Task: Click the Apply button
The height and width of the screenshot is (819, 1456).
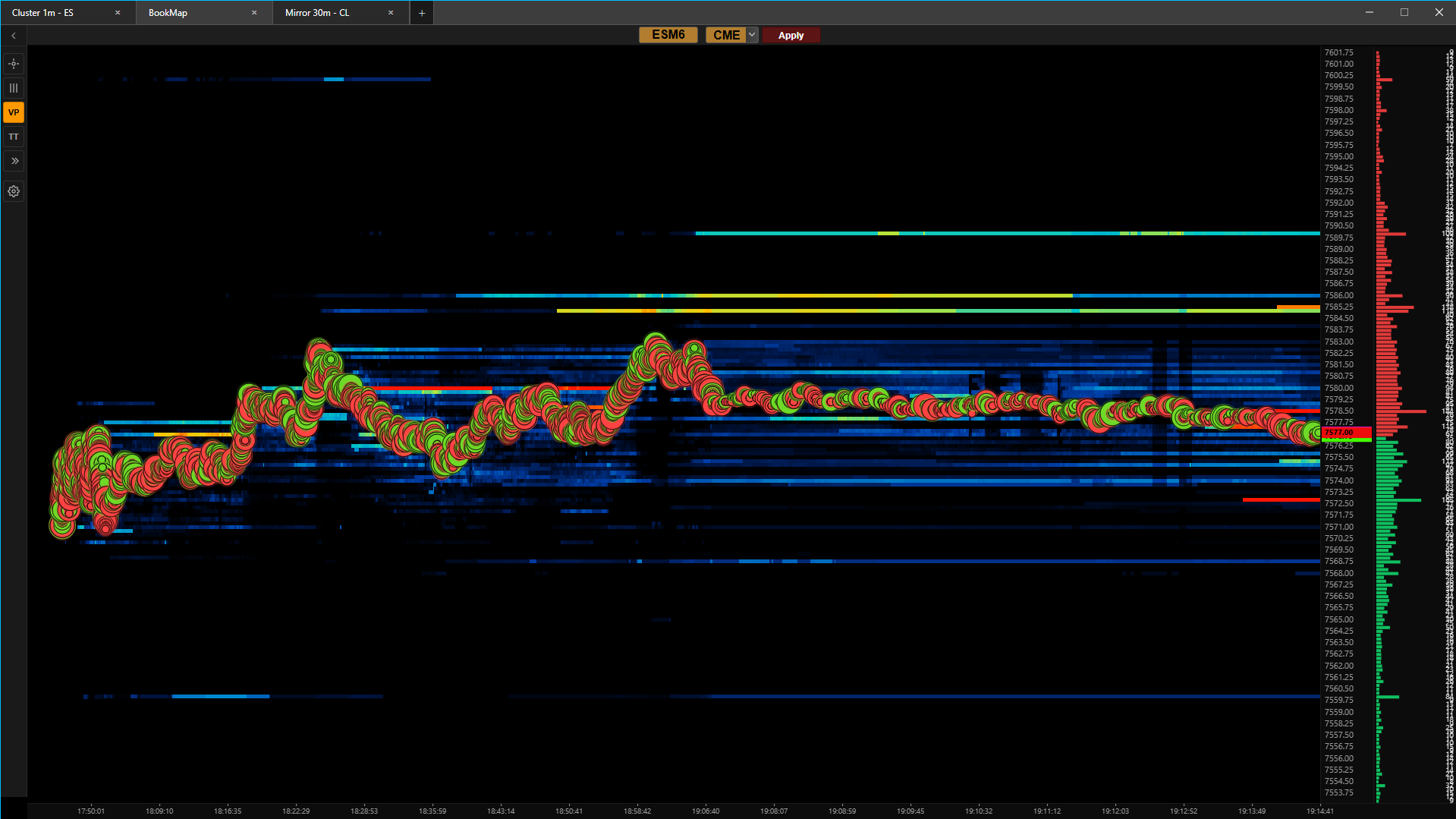Action: tap(791, 36)
